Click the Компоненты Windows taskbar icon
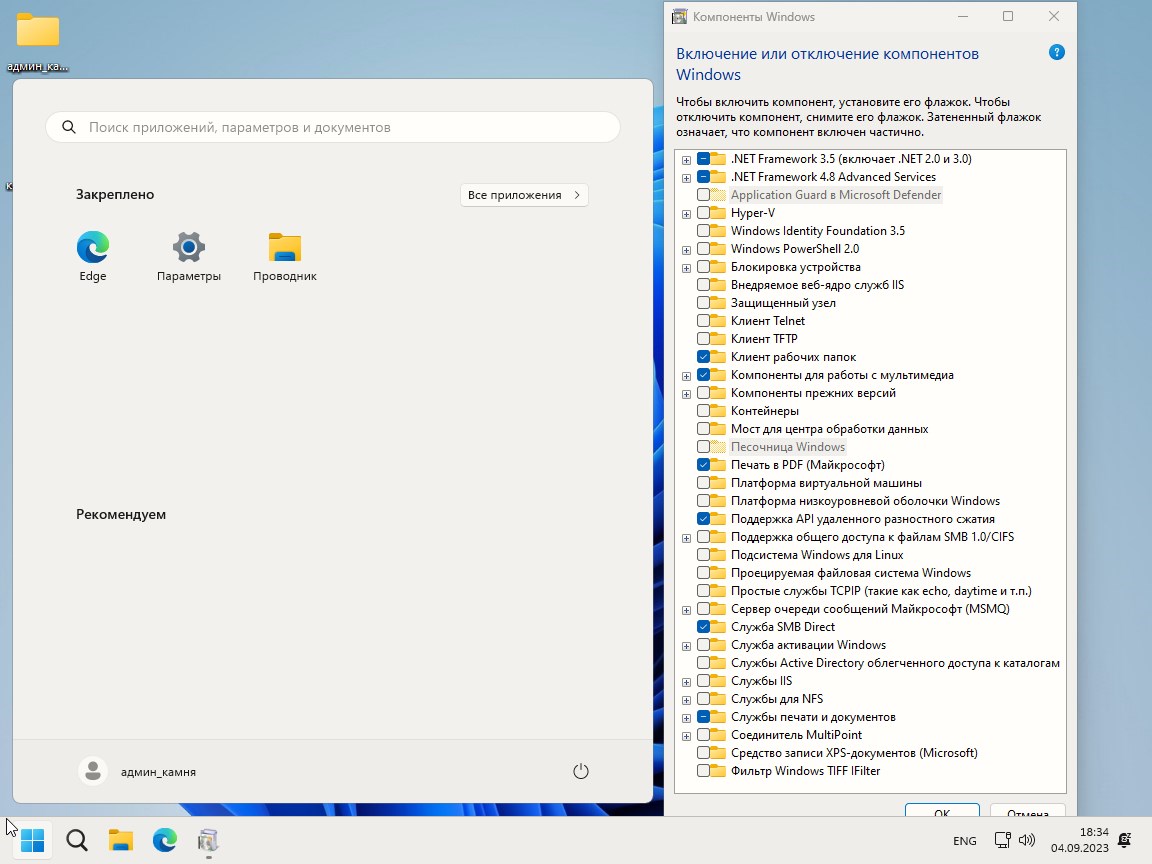Screen dimensions: 1152x864 pyautogui.click(x=208, y=840)
